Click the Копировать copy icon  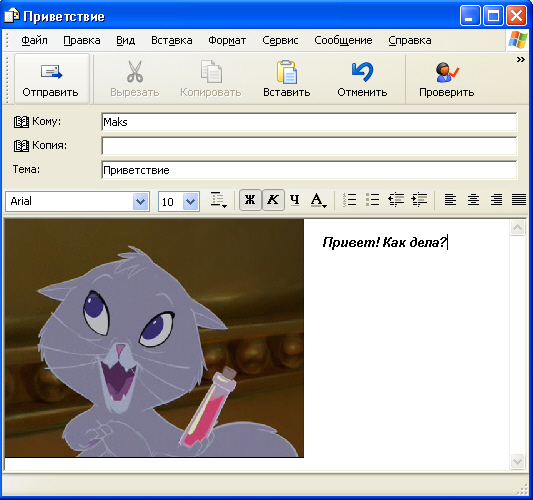pos(211,72)
